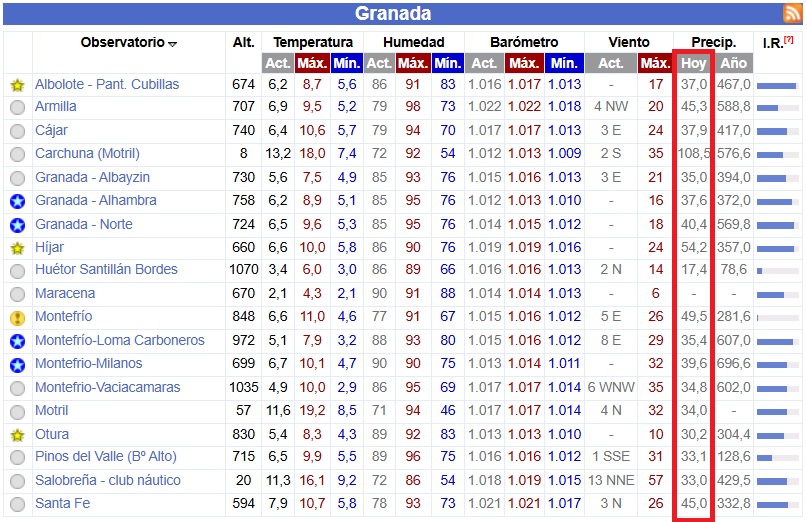
Task: Select the blue star icon beside Montefrio-Milanos
Action: (x=17, y=364)
